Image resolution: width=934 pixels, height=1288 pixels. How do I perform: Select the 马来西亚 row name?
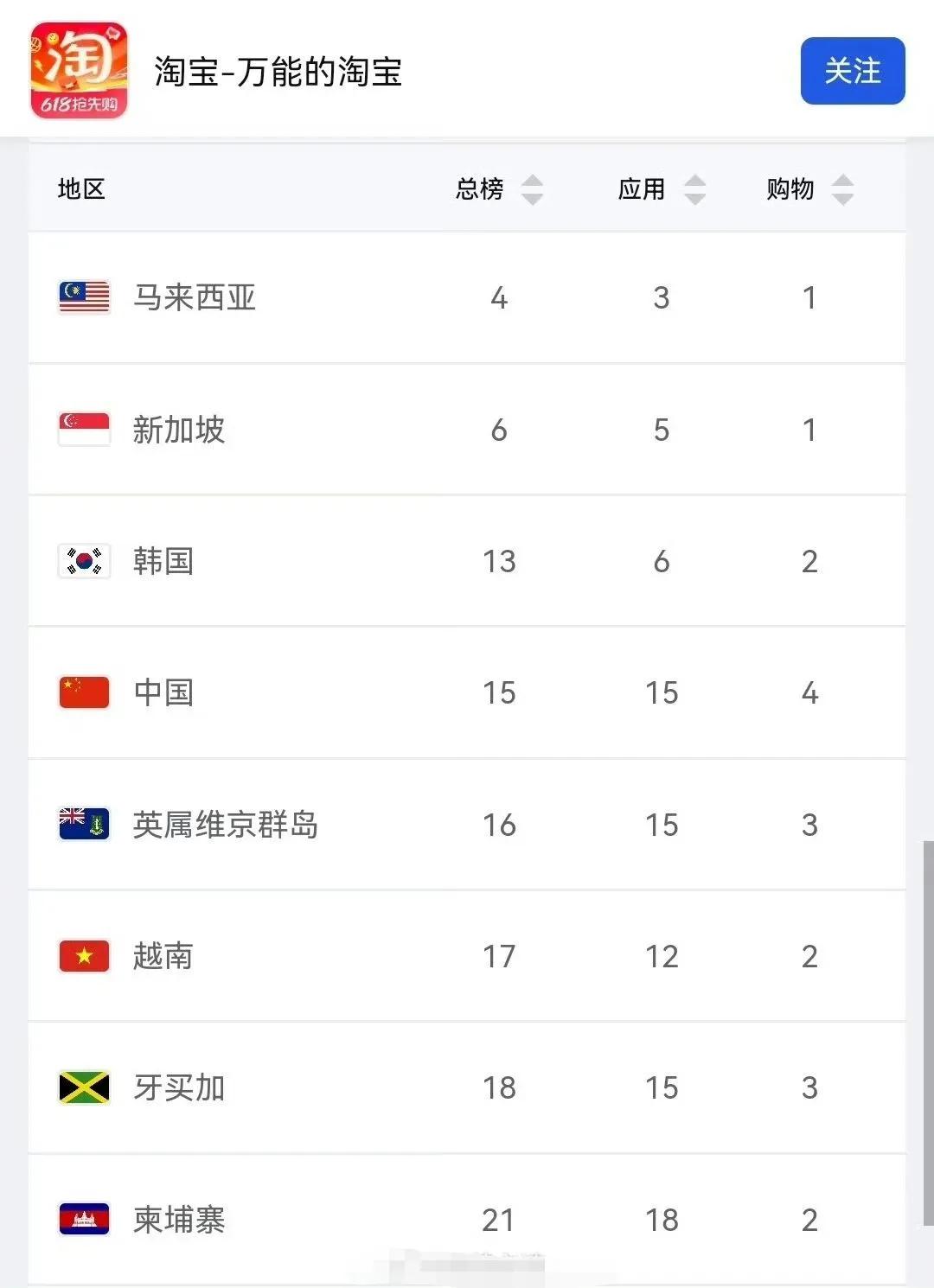pos(195,297)
